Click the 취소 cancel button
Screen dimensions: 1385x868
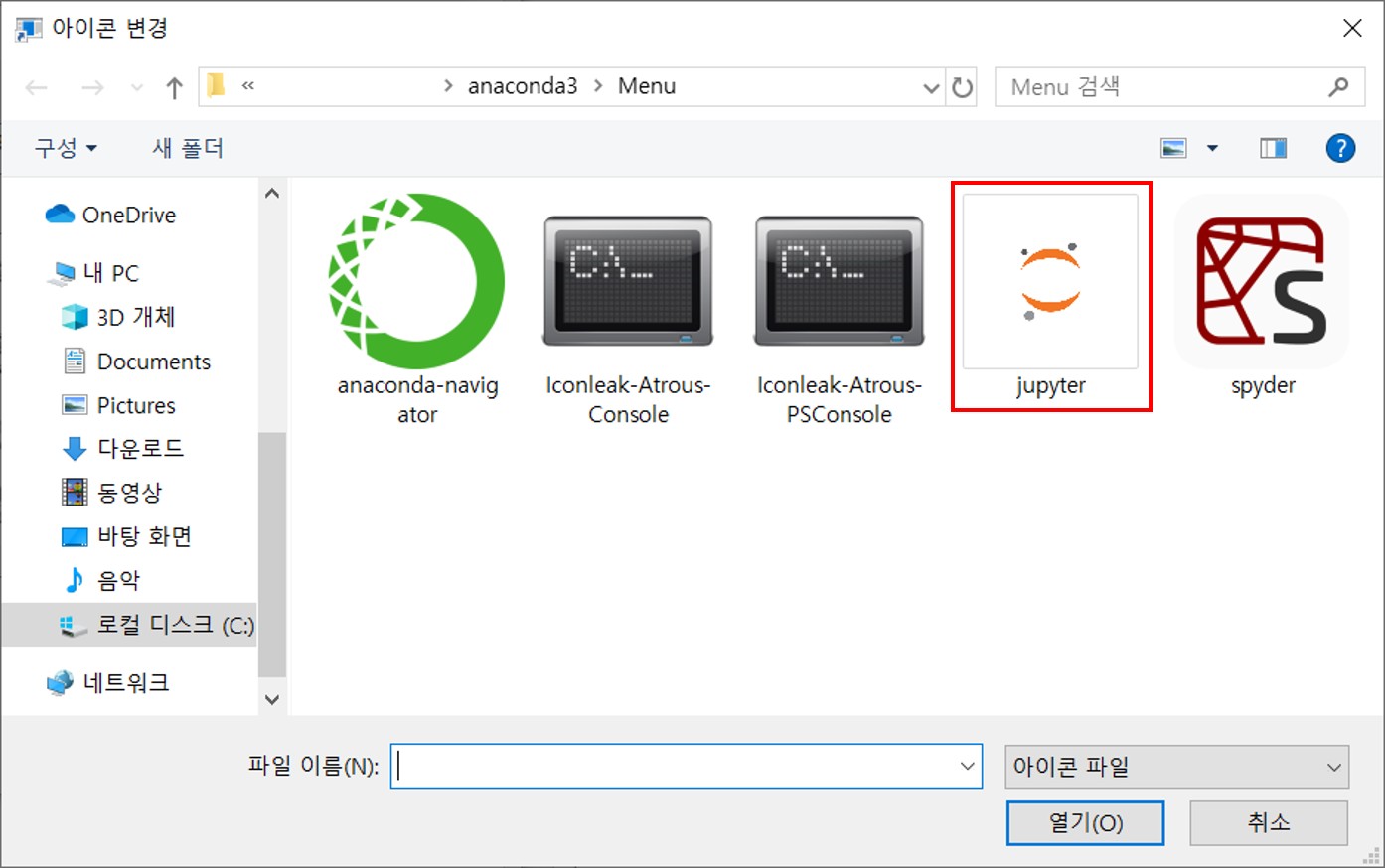tap(1268, 823)
